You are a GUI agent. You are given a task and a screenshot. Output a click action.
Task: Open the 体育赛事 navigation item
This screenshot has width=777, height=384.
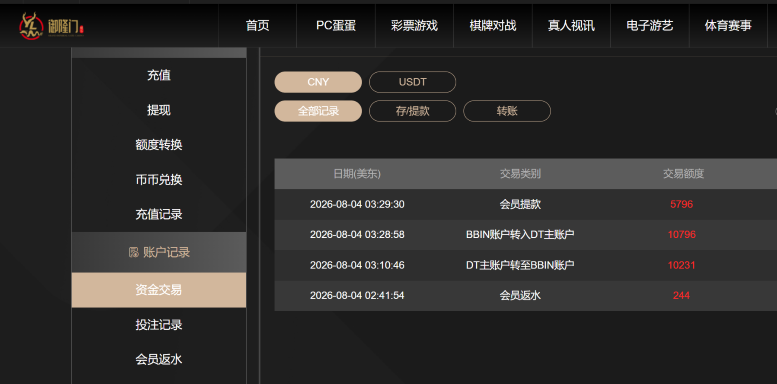pos(728,26)
